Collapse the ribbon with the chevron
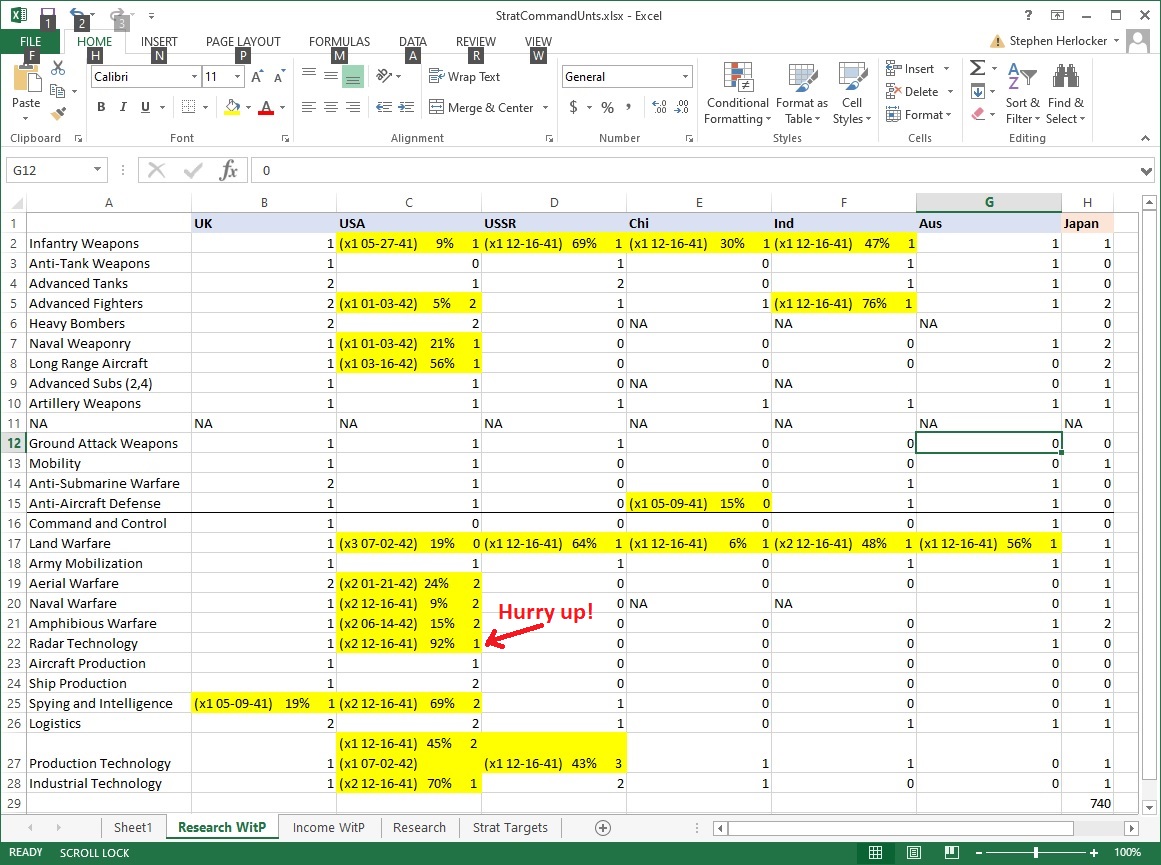Viewport: 1161px width, 865px height. [1145, 138]
